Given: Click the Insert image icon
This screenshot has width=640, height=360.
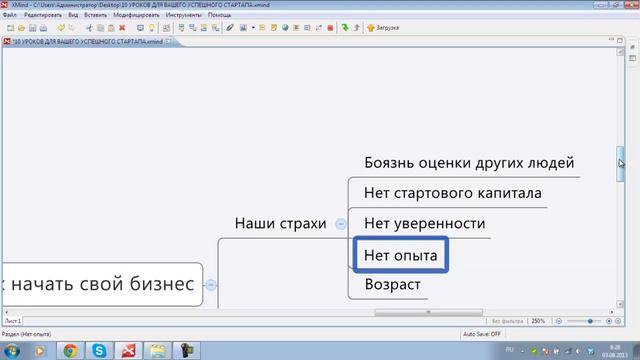Looking at the screenshot, I should click(x=243, y=28).
